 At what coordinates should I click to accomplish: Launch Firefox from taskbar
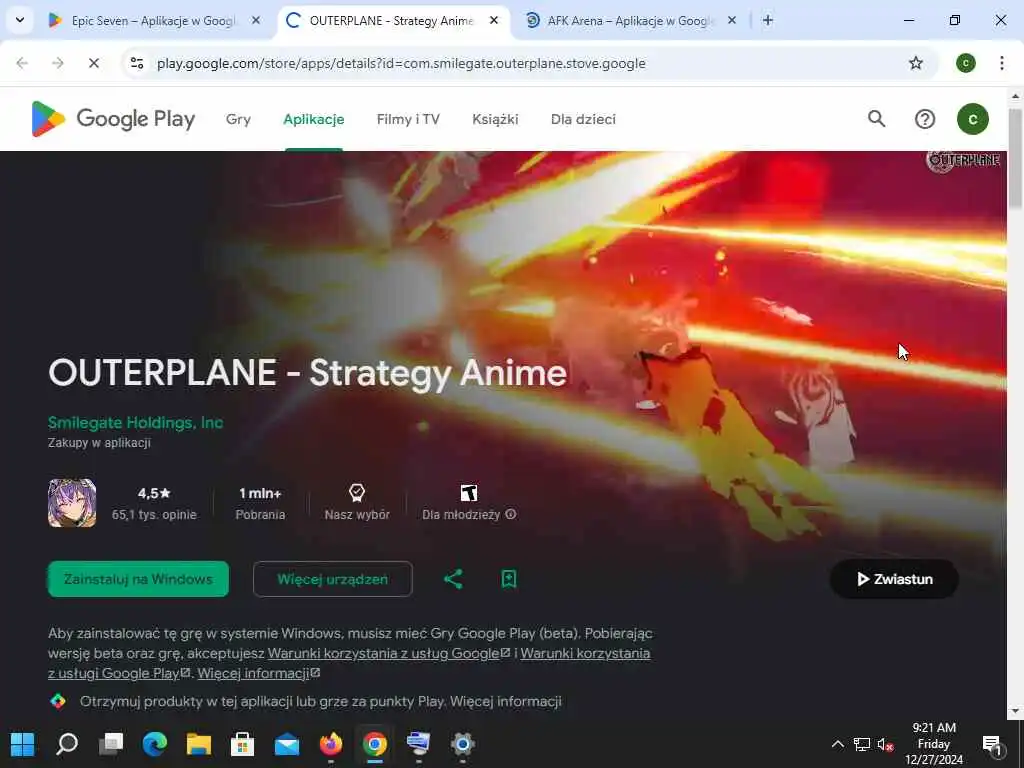(330, 744)
